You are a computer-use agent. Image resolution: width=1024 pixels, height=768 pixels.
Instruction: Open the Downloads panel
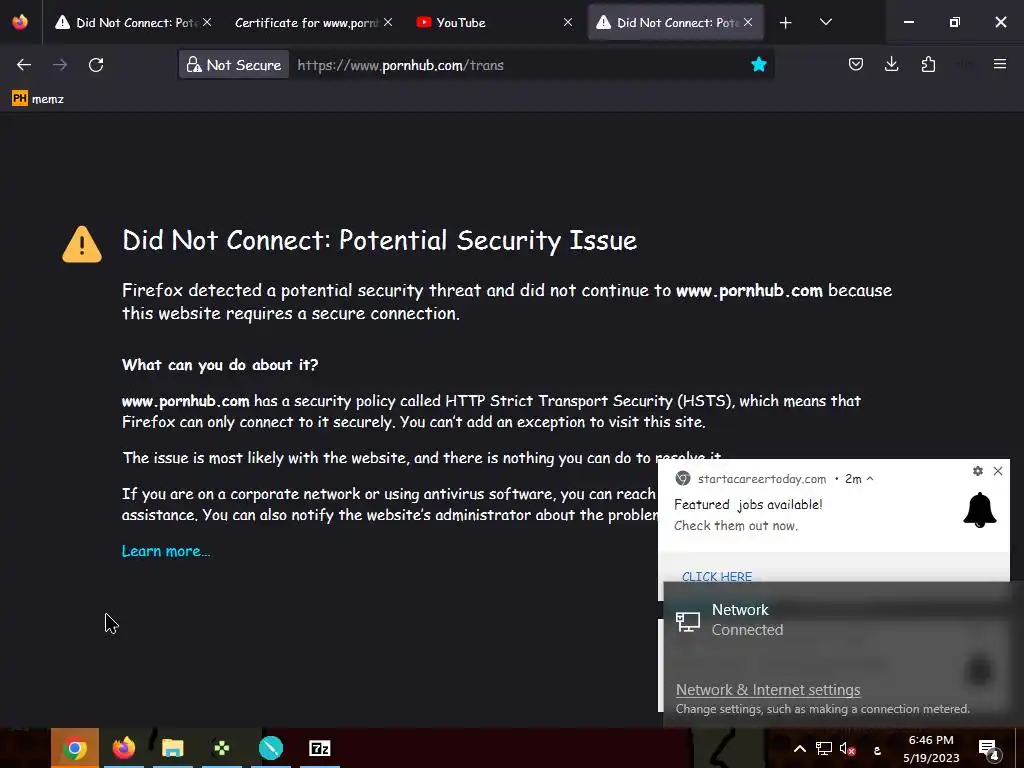click(891, 64)
